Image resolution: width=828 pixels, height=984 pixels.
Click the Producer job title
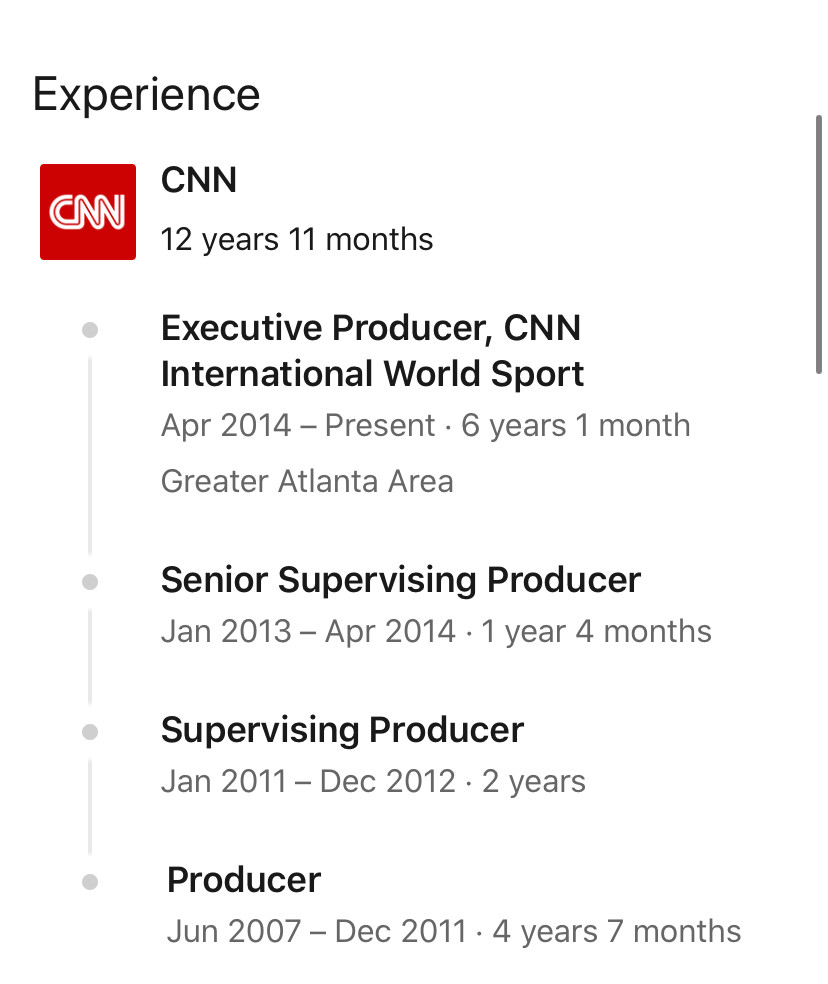point(244,880)
